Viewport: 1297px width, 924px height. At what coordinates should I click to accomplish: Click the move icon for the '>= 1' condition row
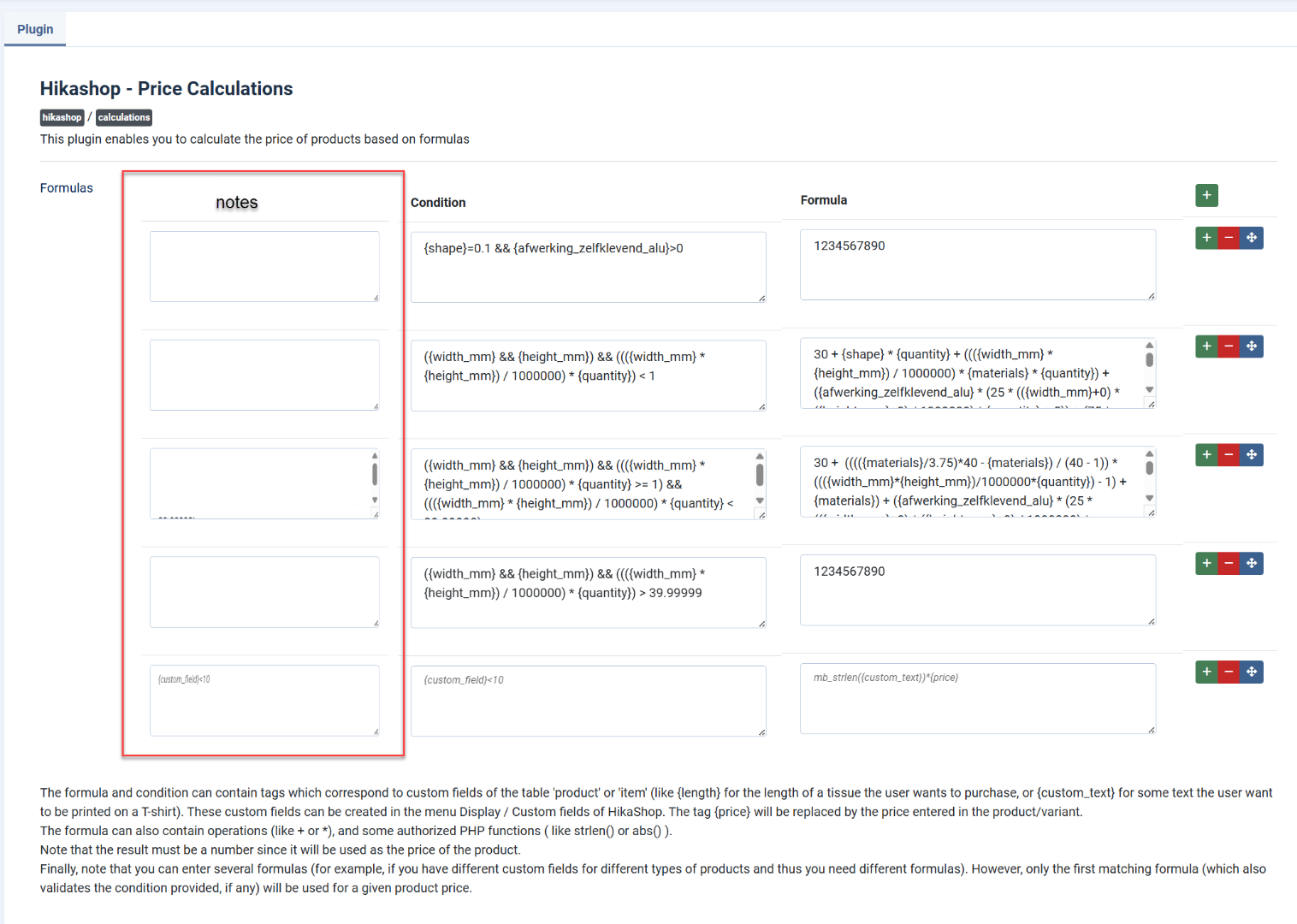(x=1252, y=455)
